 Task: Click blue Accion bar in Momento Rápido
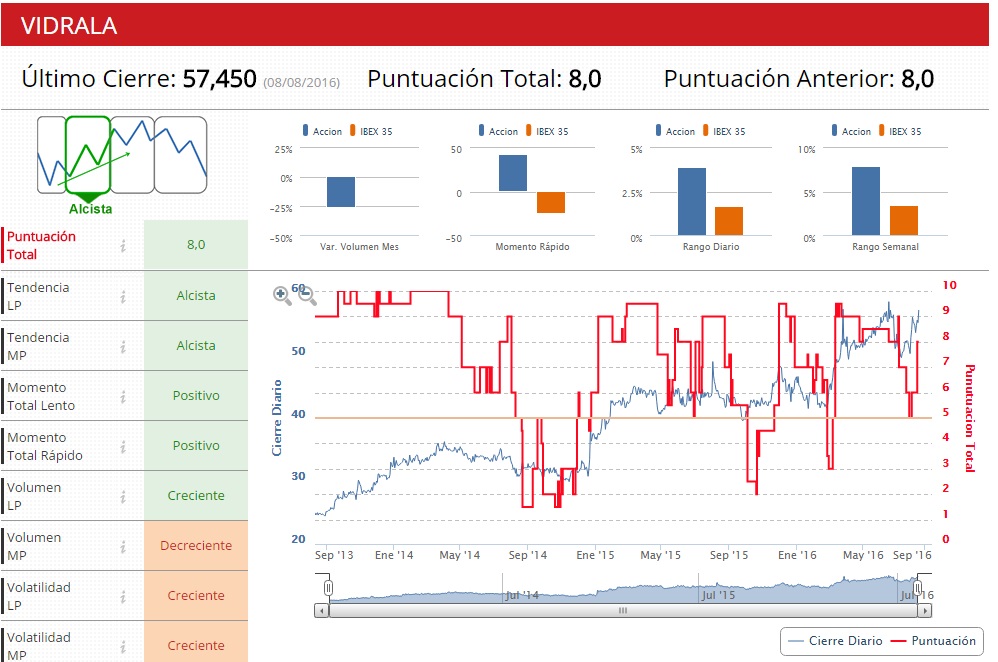point(513,173)
